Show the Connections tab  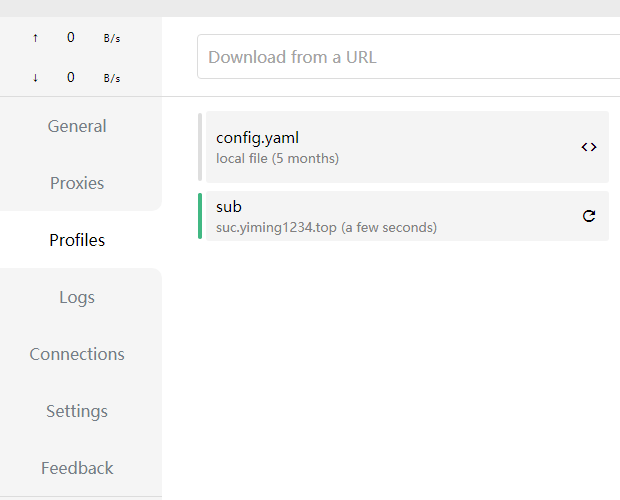[x=77, y=354]
